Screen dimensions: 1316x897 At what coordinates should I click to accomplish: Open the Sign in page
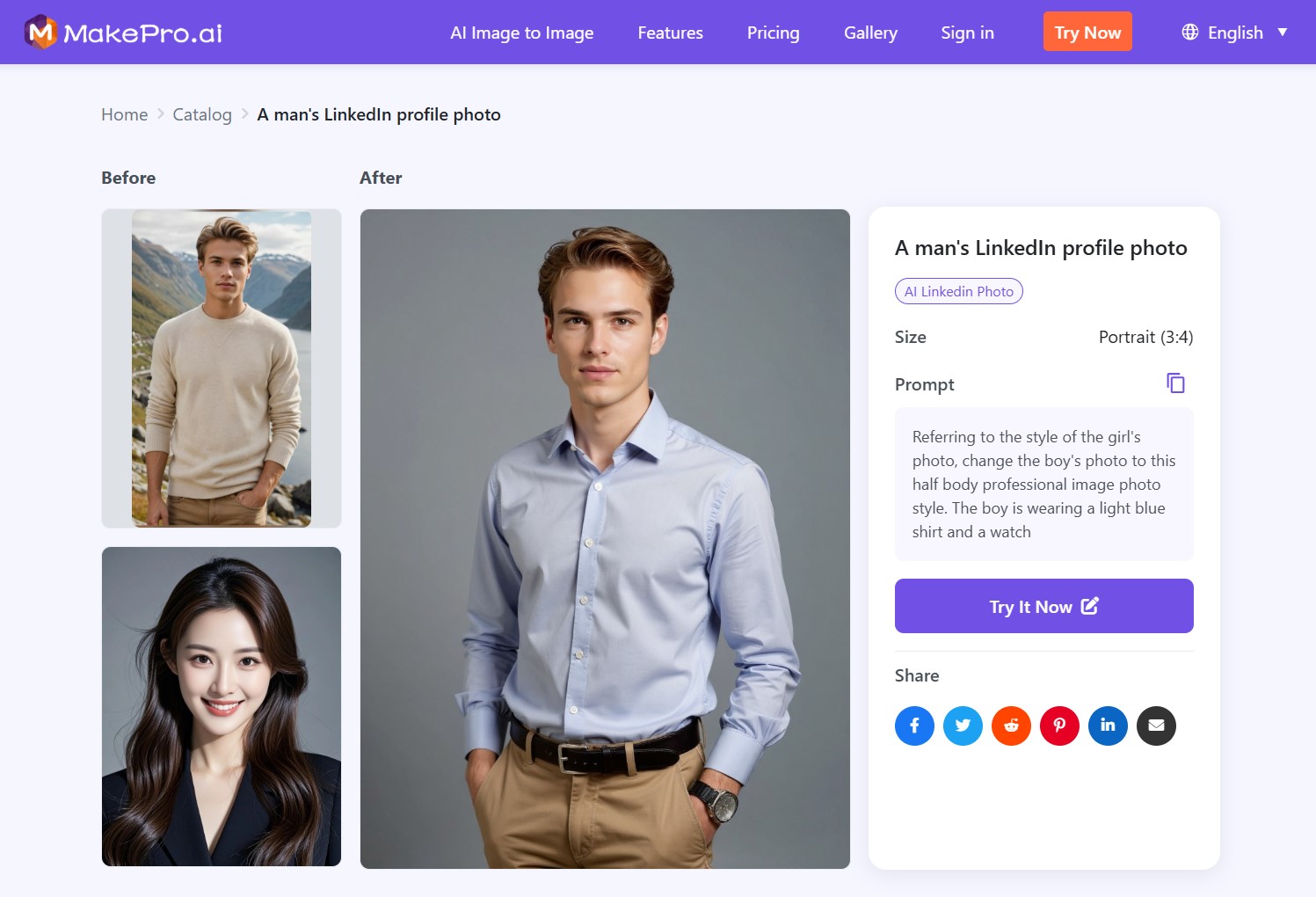[x=967, y=33]
